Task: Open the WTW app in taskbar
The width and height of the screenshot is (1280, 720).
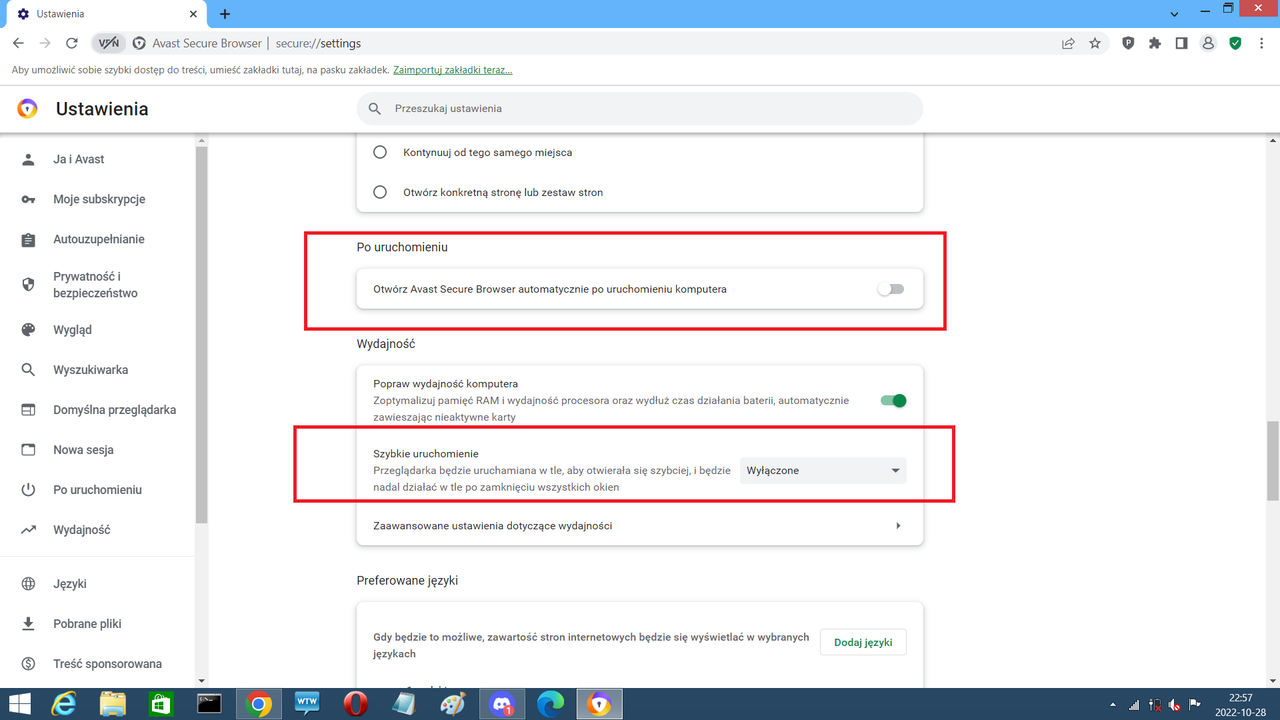Action: pos(307,704)
